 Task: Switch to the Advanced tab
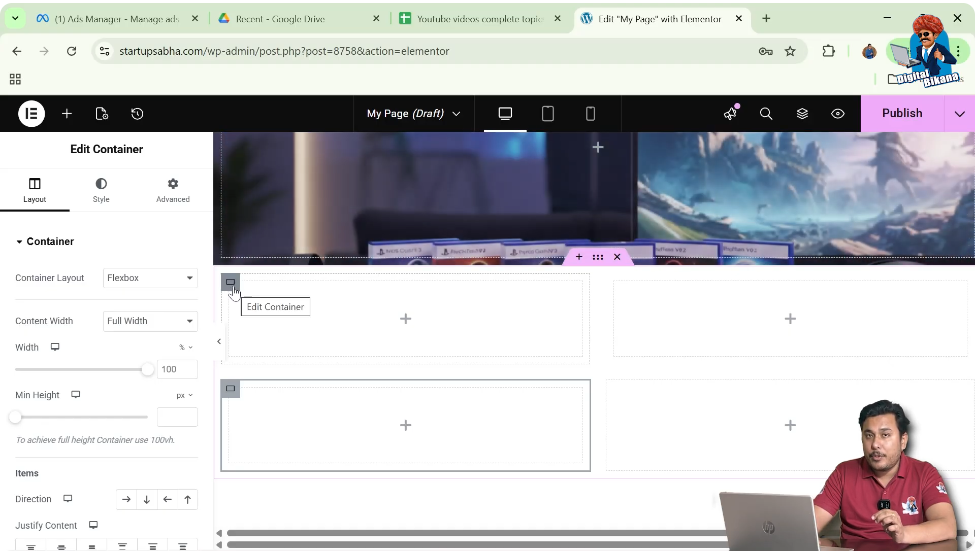[x=172, y=190]
